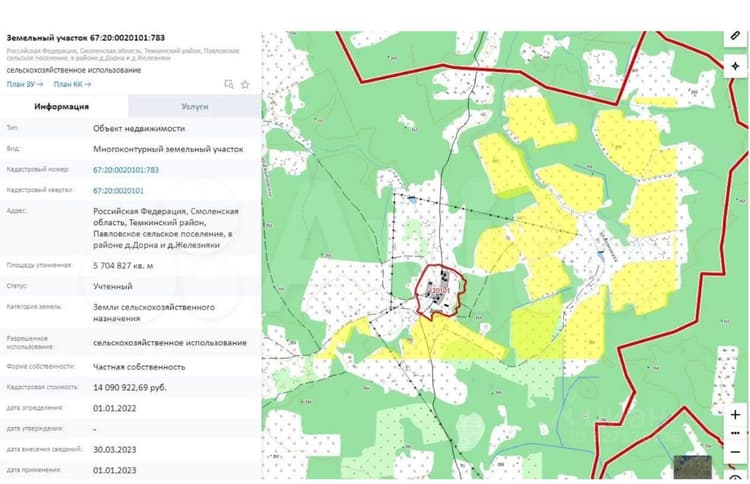The height and width of the screenshot is (484, 750).
Task: Select the heading Земельный участок 67:20:0020101:783
Action: click(86, 38)
